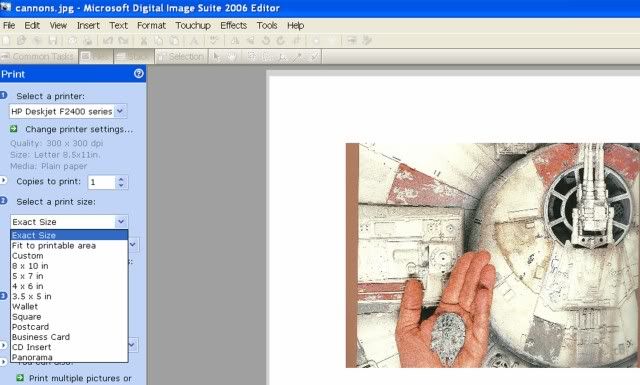
Task: Click the Insert Text 'A' toolbar icon
Action: tap(194, 40)
